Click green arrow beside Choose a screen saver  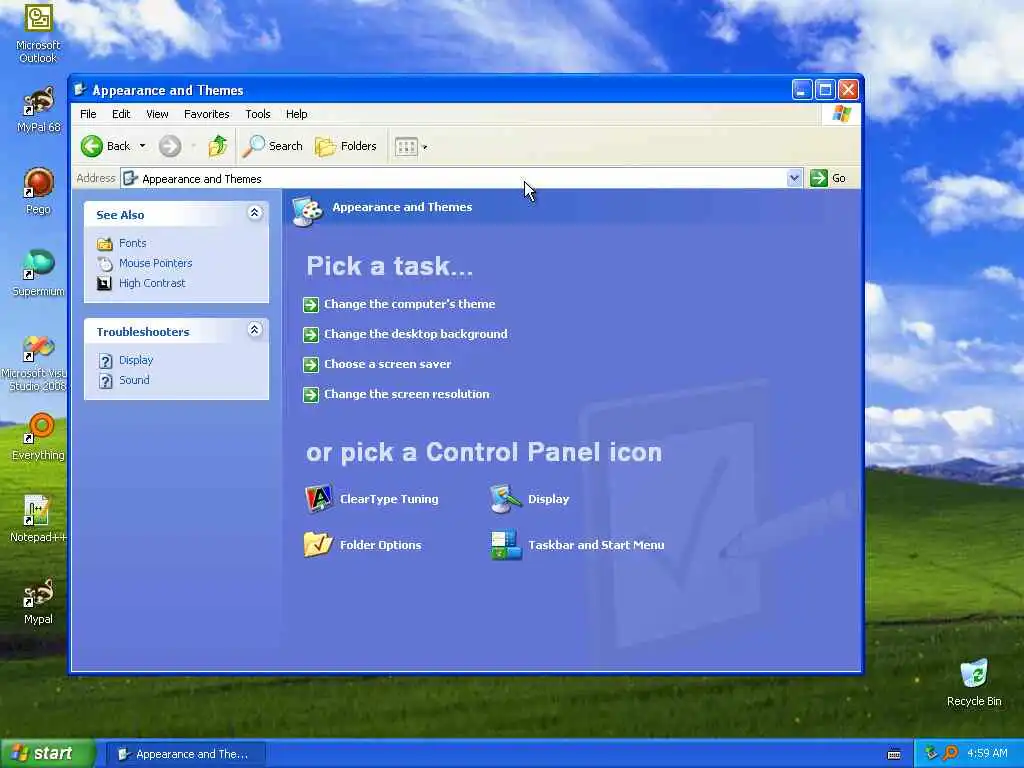pyautogui.click(x=311, y=364)
